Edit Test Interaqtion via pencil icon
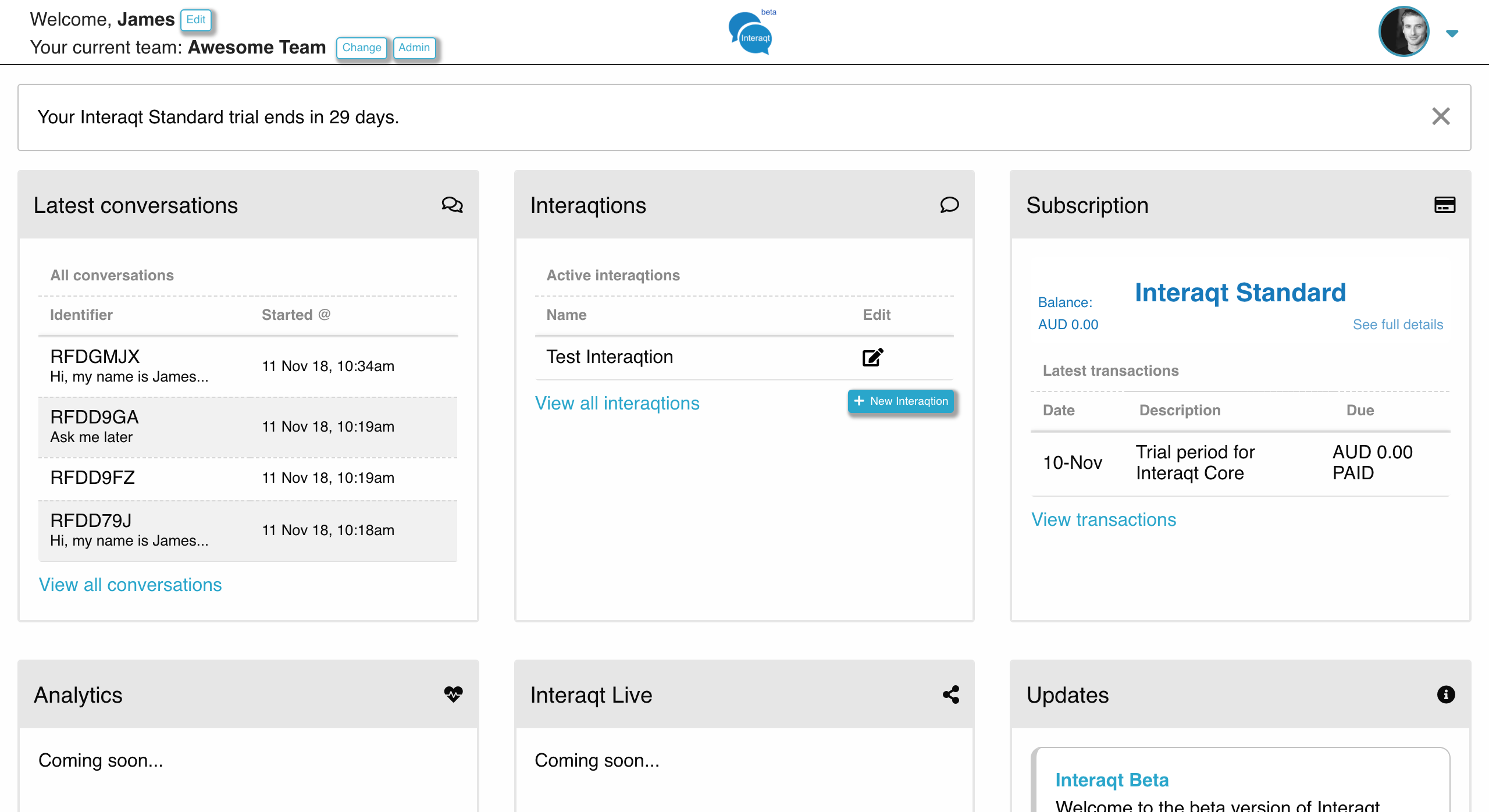 coord(872,357)
